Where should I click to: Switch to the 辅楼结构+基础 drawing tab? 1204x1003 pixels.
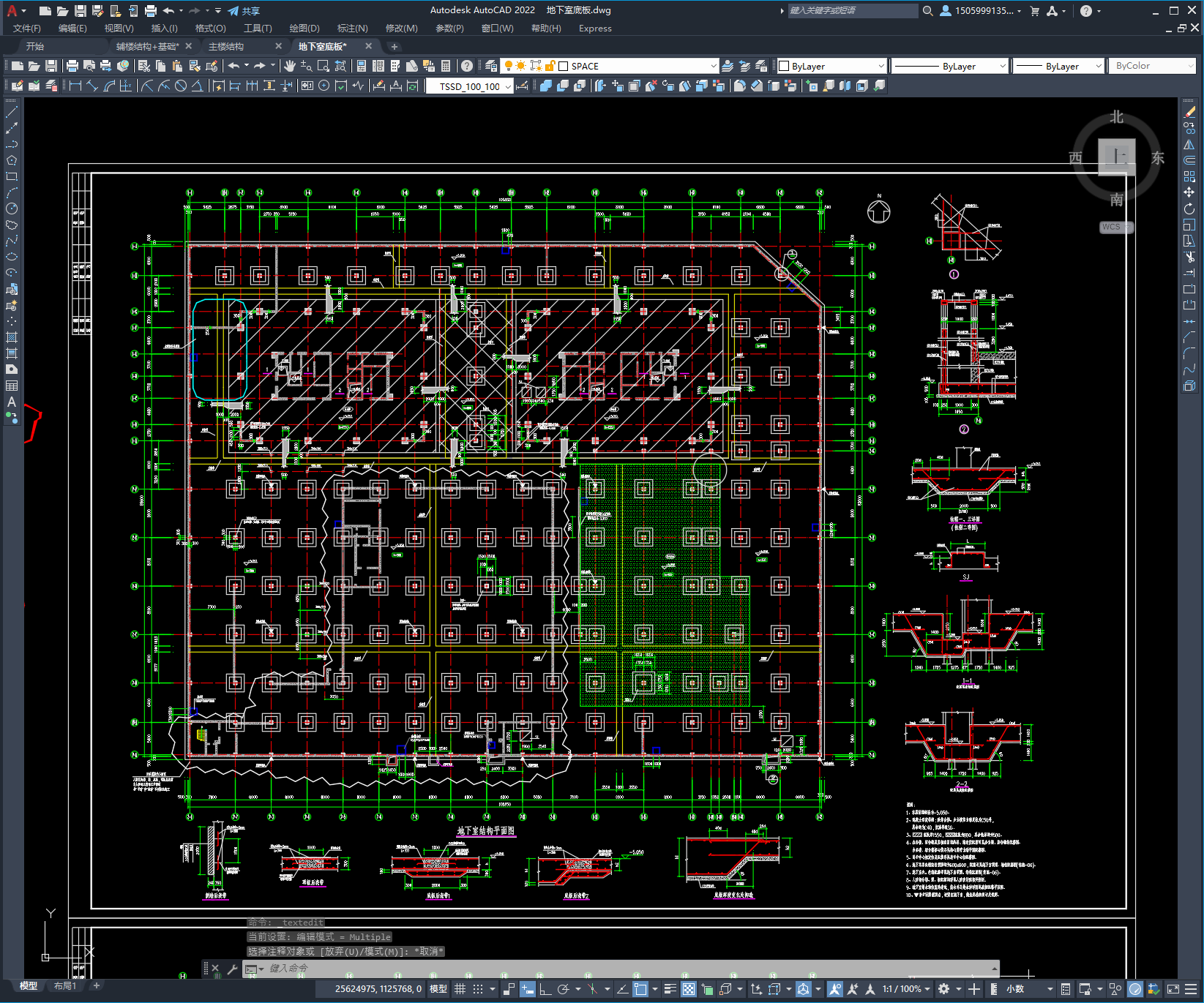click(147, 47)
